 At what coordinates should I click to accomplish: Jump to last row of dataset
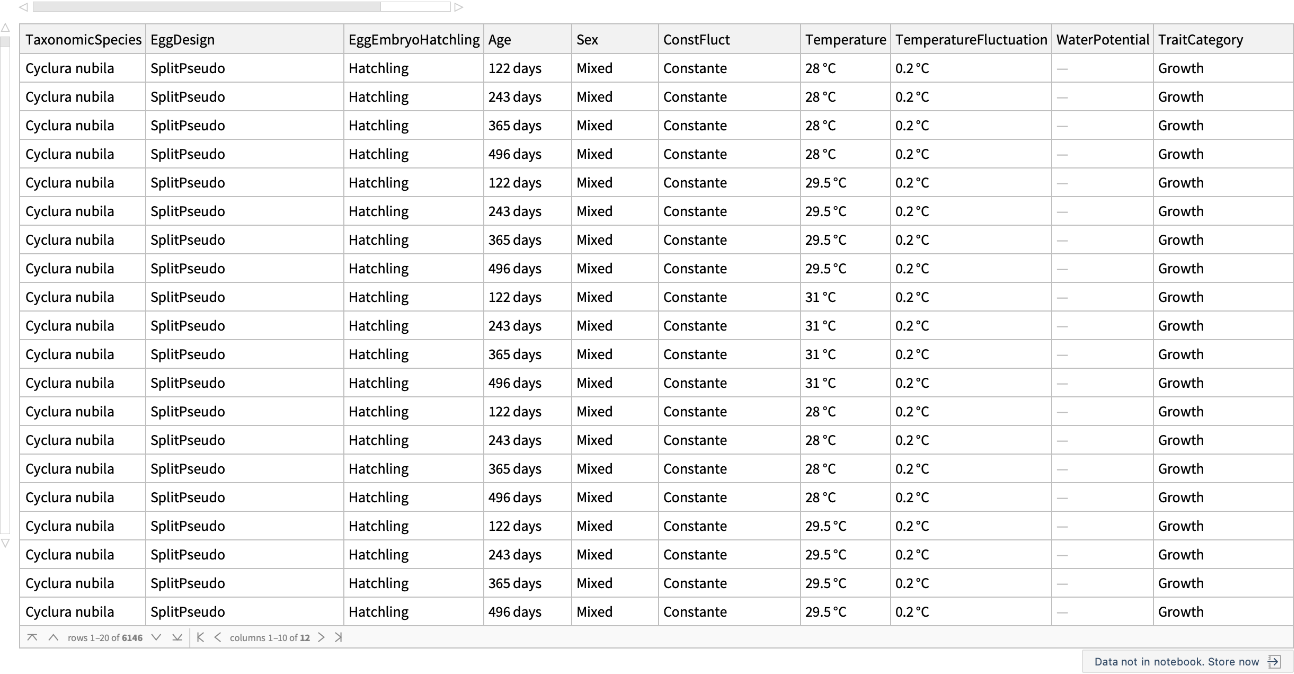[177, 637]
